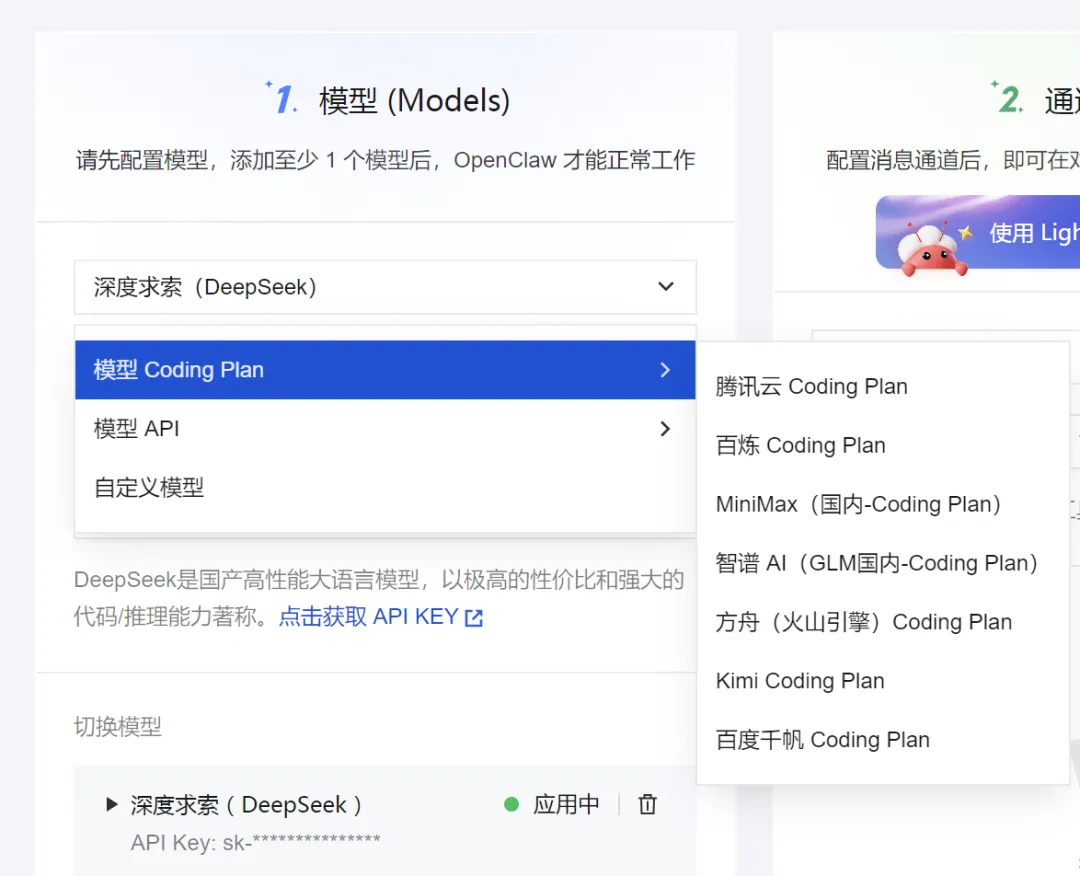Choose 自定义模型 from the menu

[385, 488]
